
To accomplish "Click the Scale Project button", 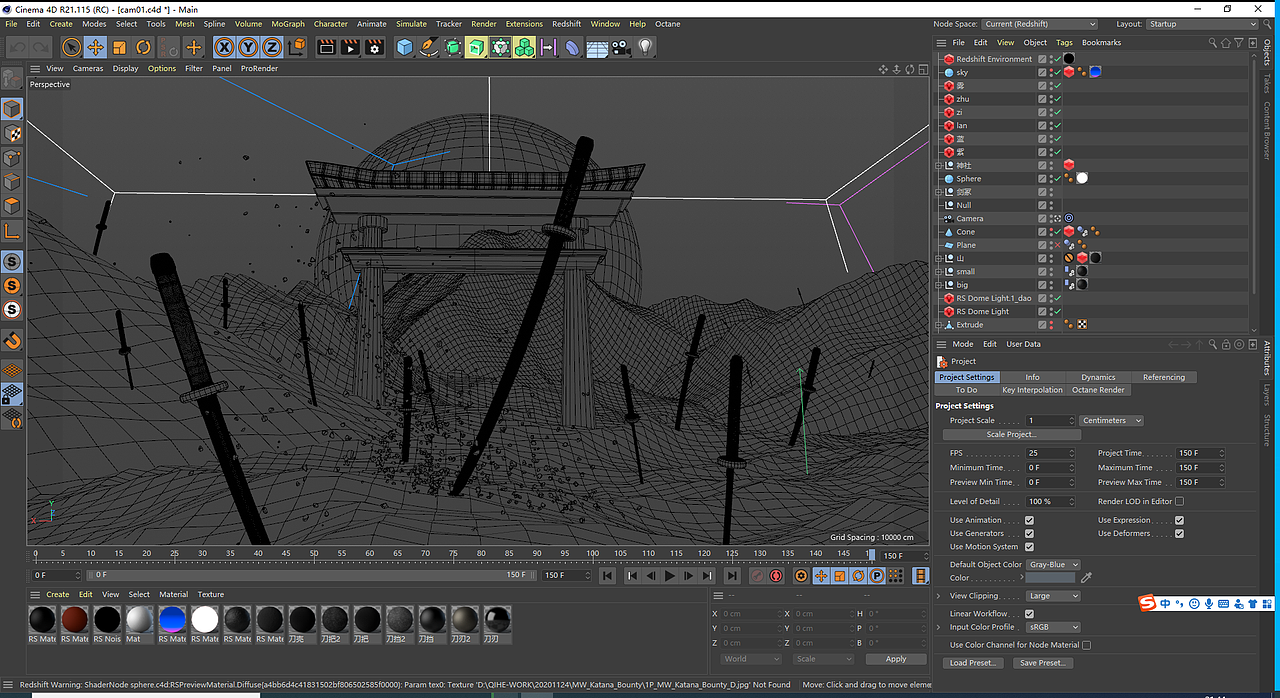I will click(x=1012, y=435).
